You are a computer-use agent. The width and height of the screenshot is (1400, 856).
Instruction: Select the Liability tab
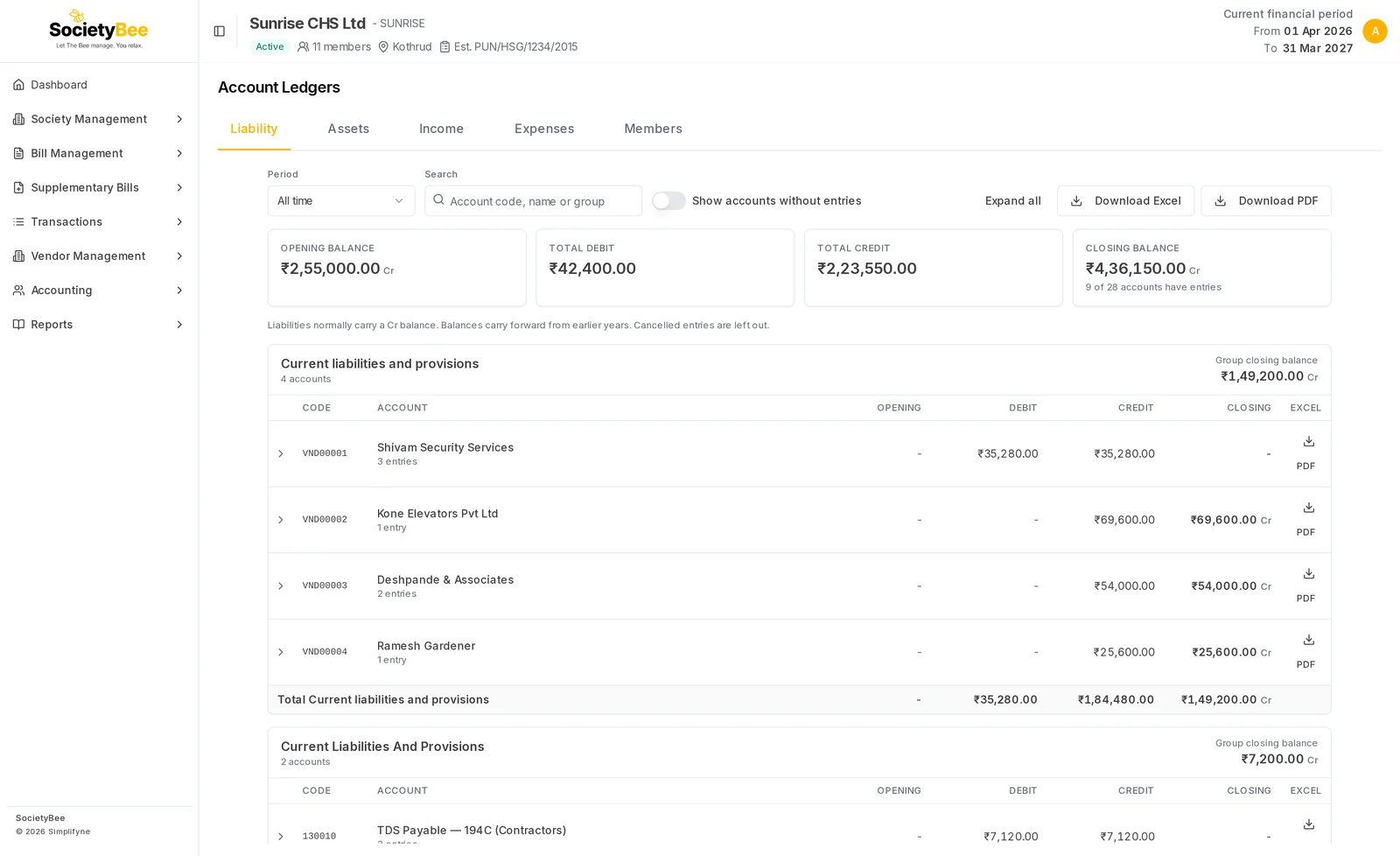(254, 129)
